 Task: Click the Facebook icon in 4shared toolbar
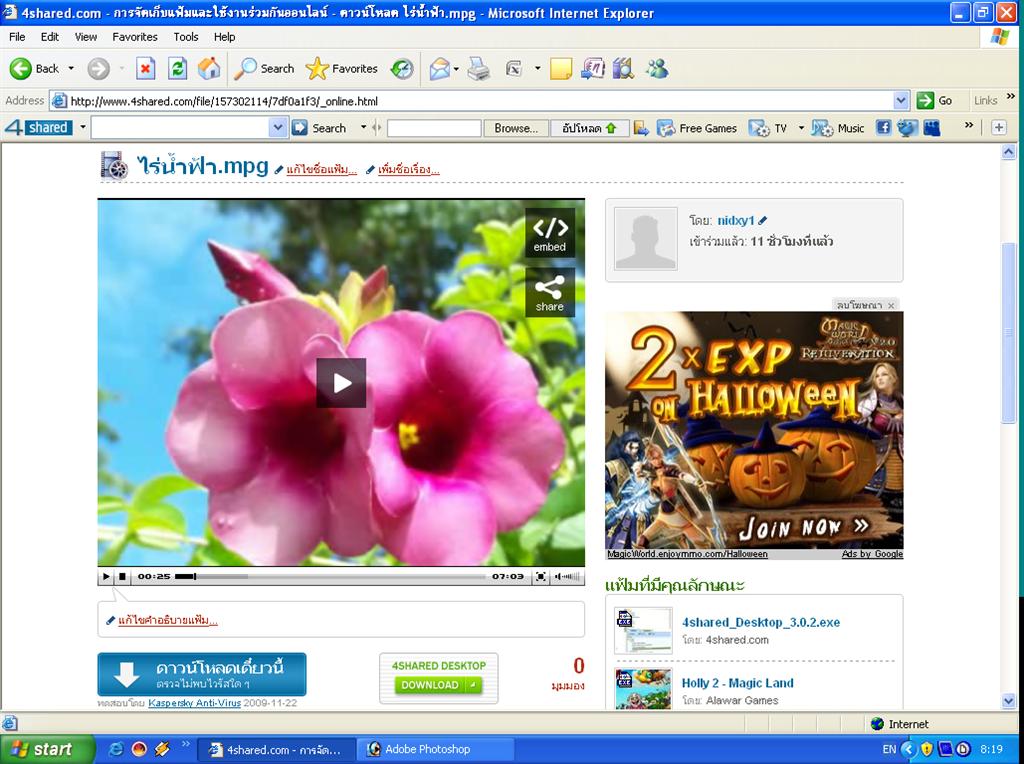click(x=883, y=128)
